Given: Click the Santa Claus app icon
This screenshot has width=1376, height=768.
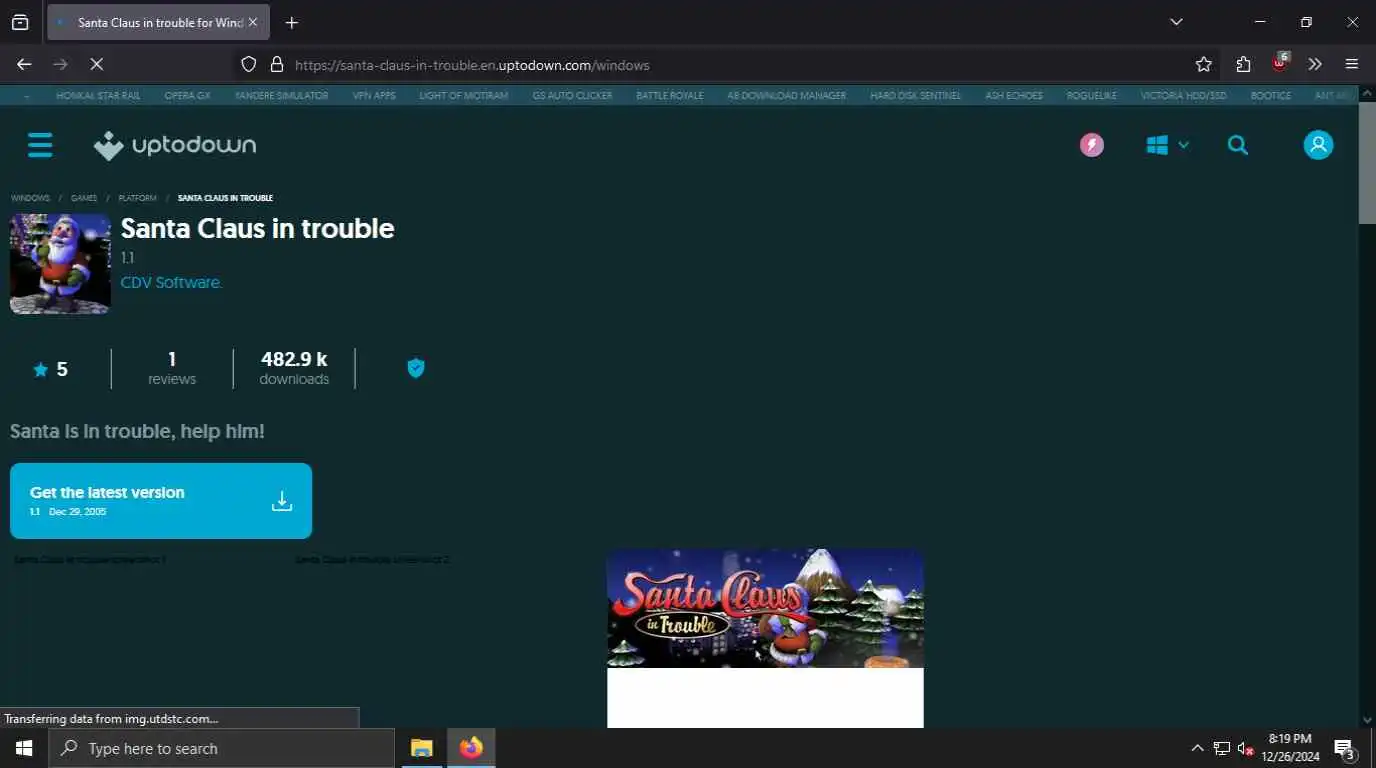Looking at the screenshot, I should pyautogui.click(x=60, y=264).
